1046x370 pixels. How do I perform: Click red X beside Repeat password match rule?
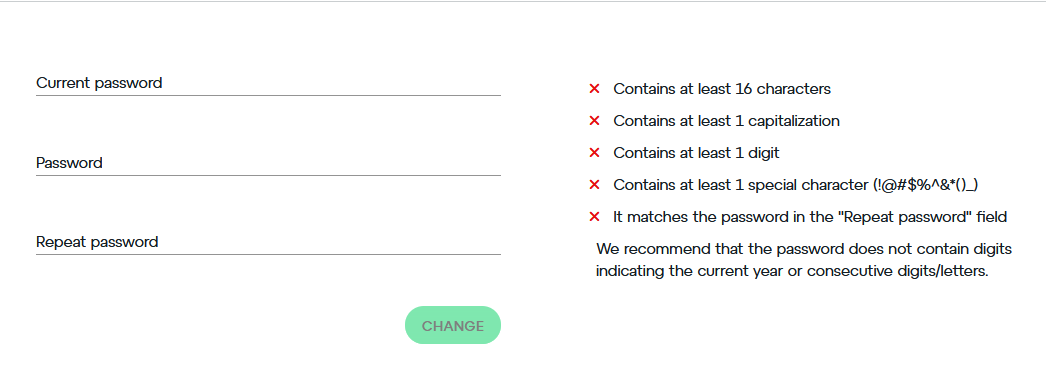(594, 217)
